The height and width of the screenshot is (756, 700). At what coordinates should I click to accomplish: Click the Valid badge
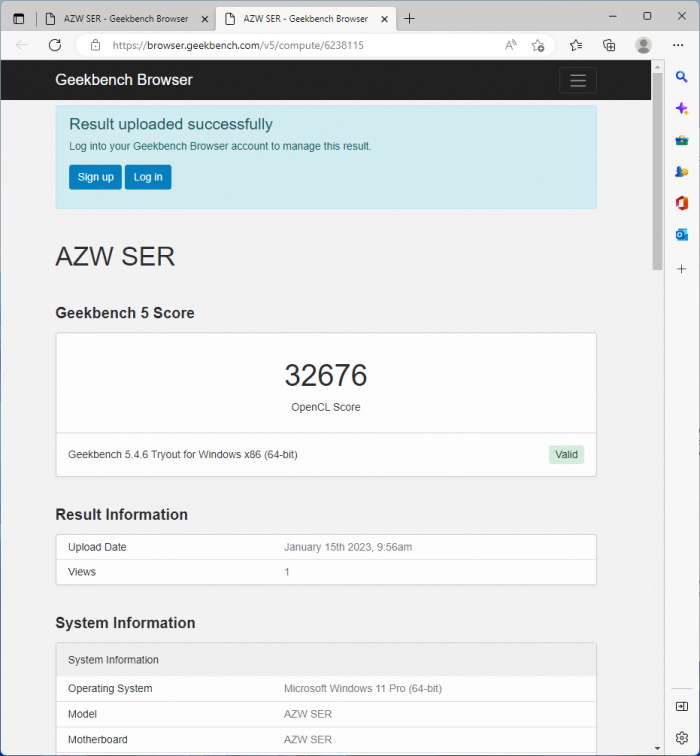coord(566,455)
